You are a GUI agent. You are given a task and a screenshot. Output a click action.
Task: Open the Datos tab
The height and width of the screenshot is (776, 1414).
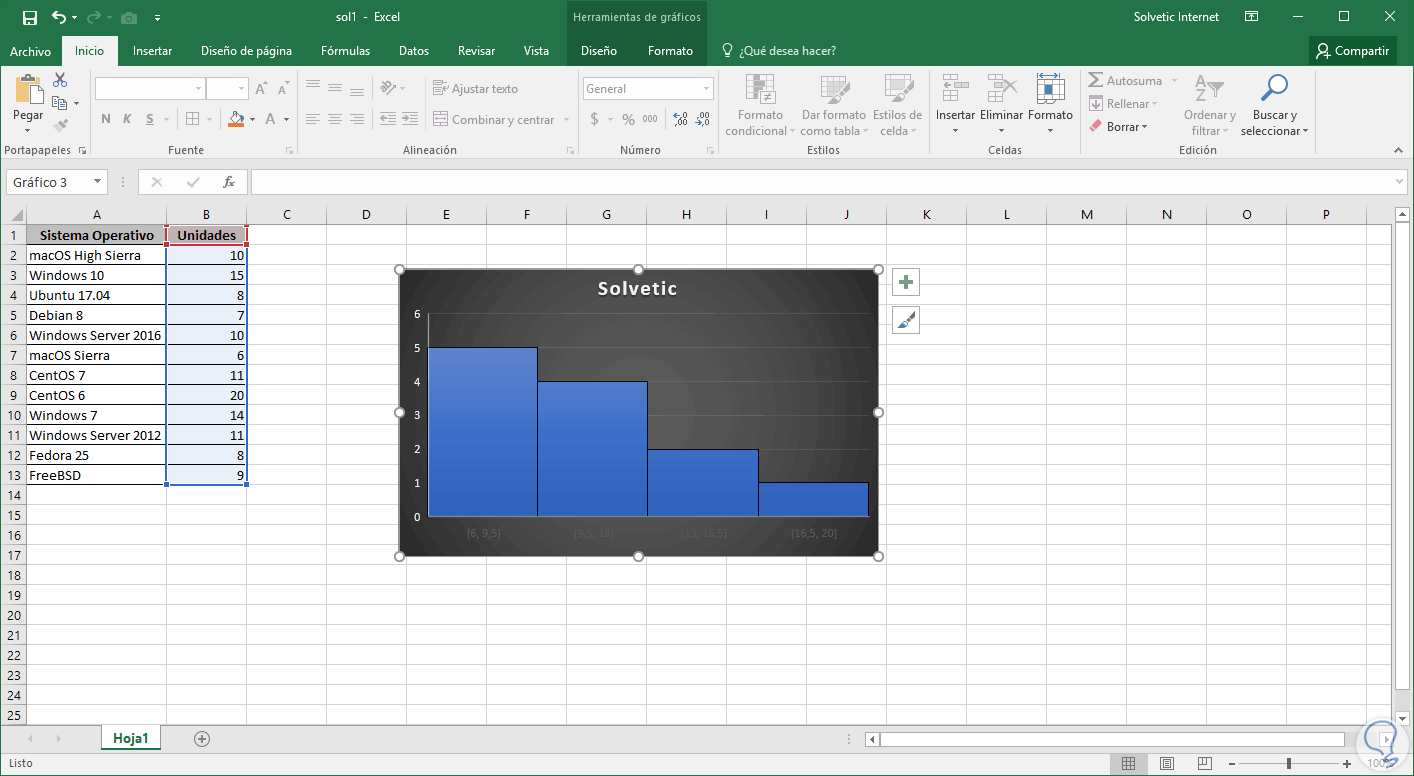pos(414,51)
